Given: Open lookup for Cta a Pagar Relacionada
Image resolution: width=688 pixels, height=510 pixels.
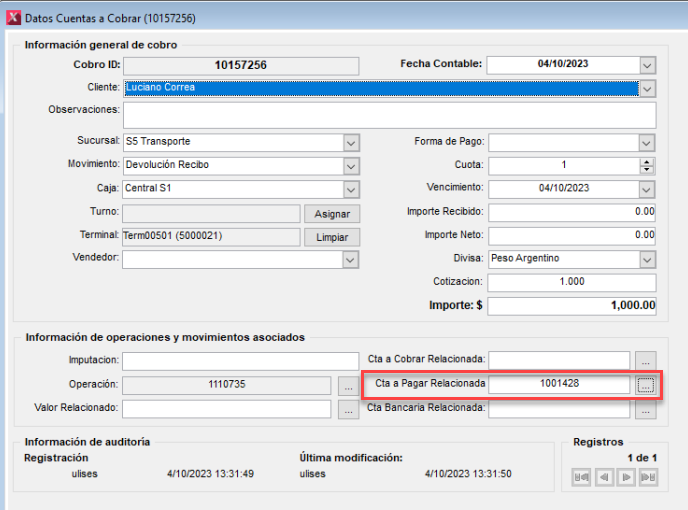Looking at the screenshot, I should [x=647, y=384].
